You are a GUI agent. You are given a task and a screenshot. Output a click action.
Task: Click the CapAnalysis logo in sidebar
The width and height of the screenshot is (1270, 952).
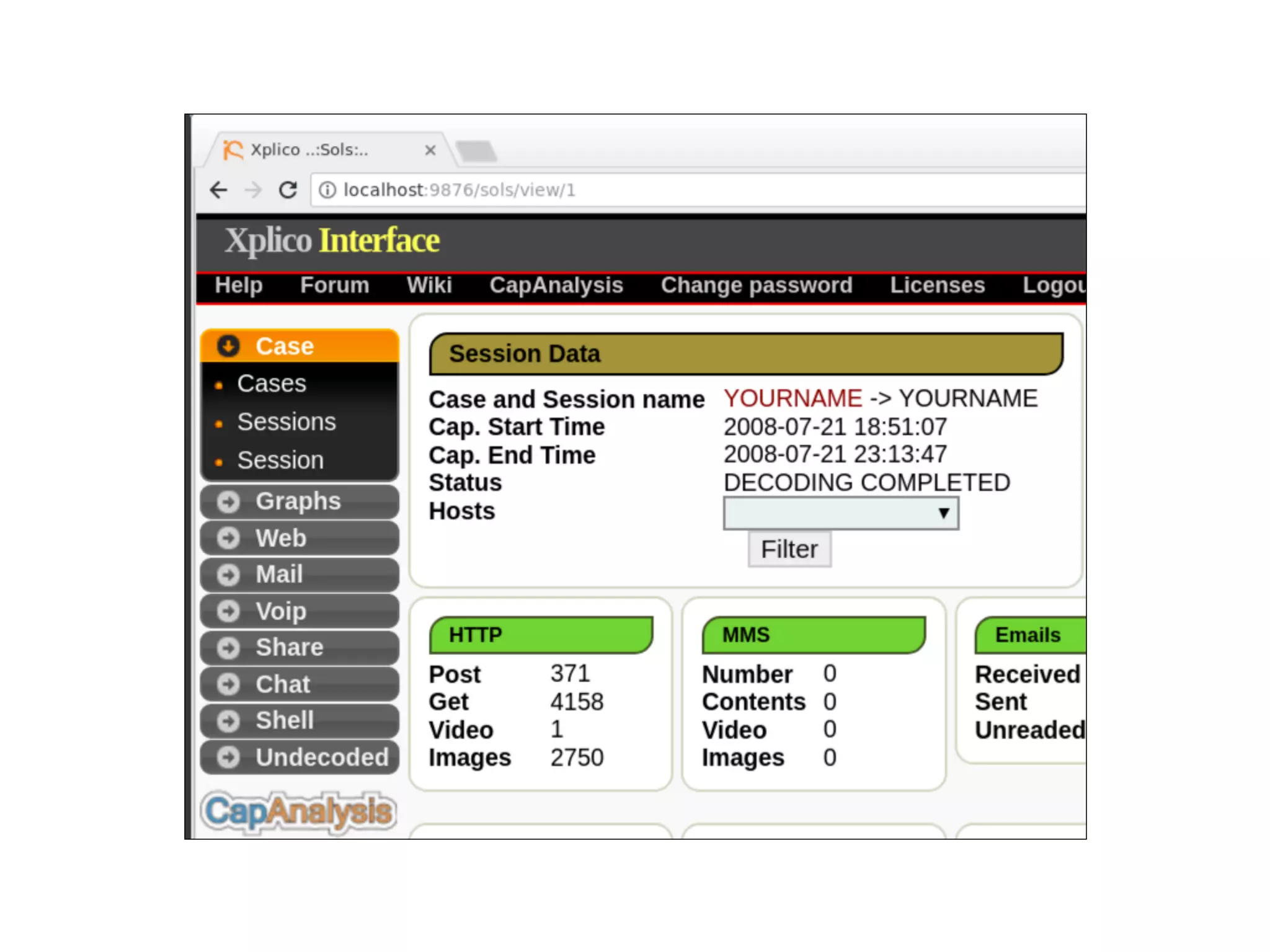coord(299,811)
